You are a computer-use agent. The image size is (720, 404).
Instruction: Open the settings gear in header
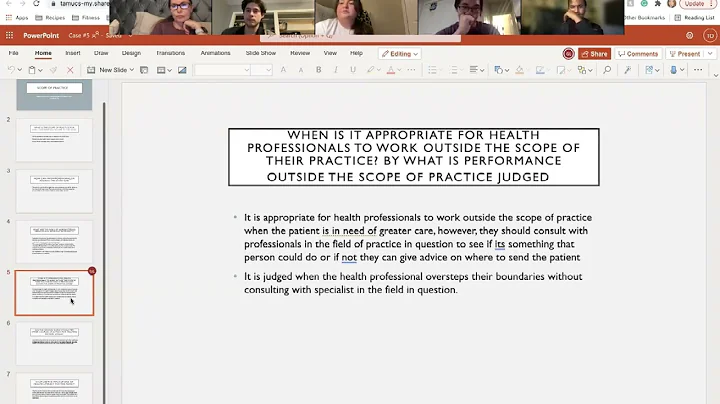pos(689,35)
